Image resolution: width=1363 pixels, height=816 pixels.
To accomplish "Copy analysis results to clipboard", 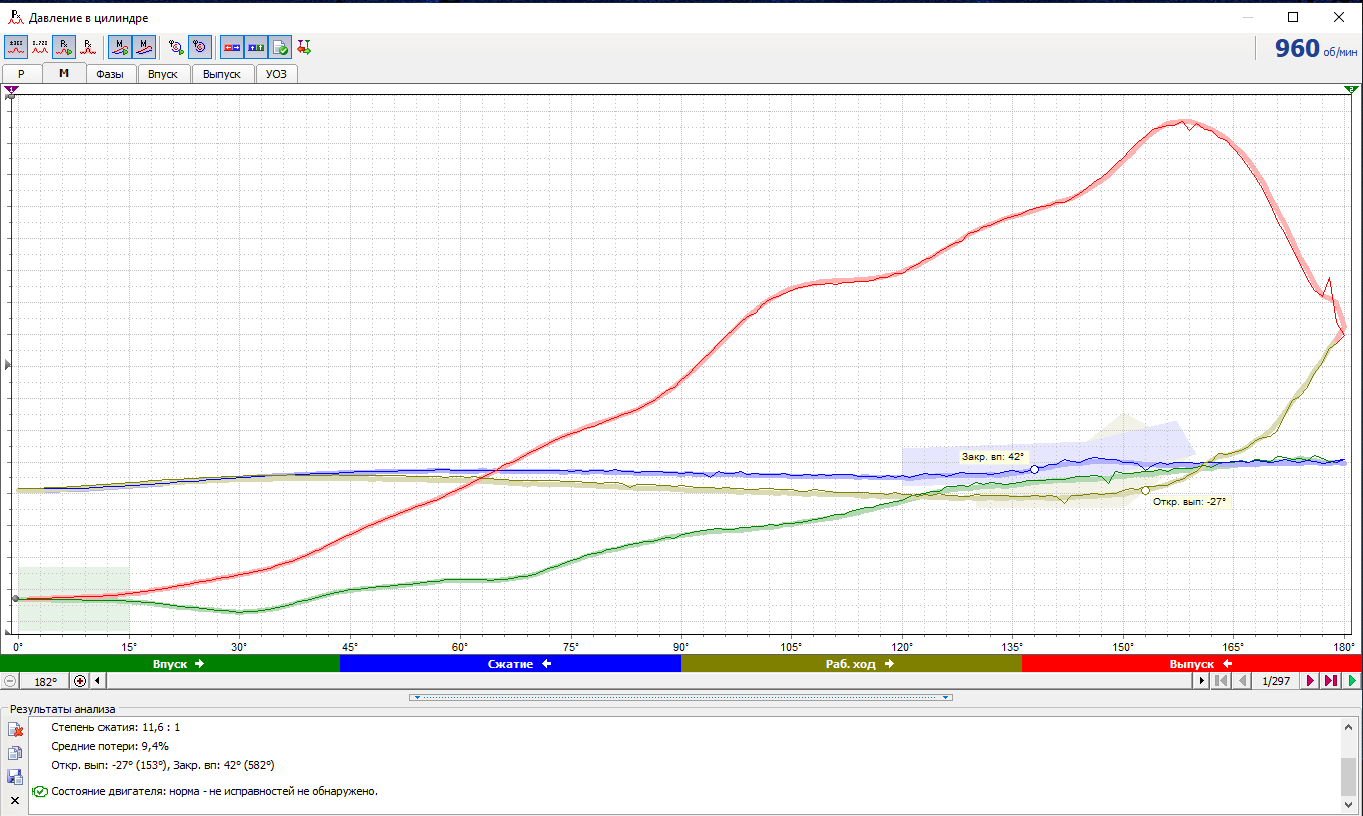I will [14, 754].
